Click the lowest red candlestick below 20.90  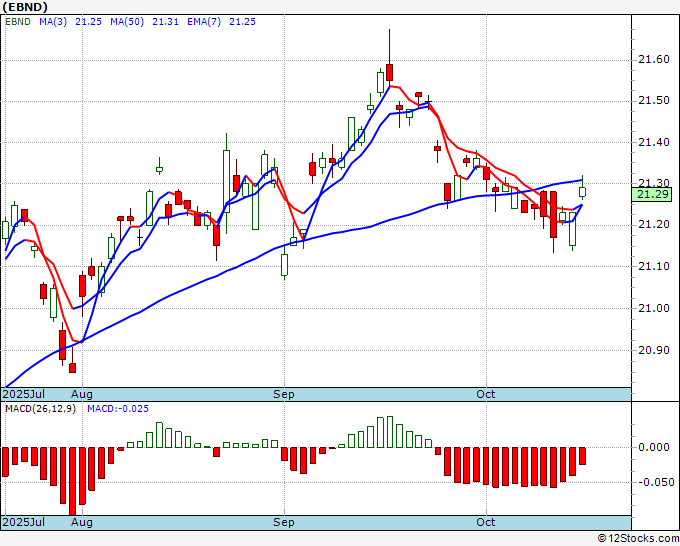(x=72, y=368)
